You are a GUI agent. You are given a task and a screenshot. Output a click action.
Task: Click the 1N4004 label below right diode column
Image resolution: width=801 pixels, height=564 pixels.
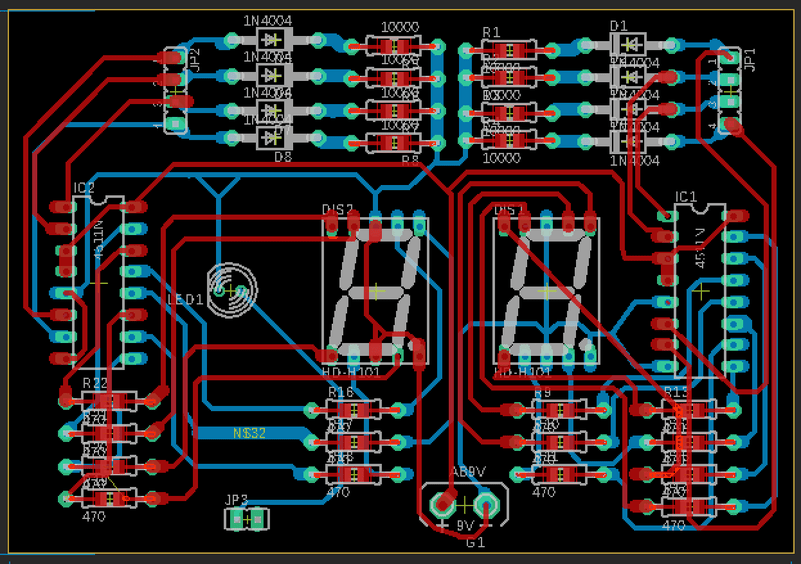(x=635, y=161)
